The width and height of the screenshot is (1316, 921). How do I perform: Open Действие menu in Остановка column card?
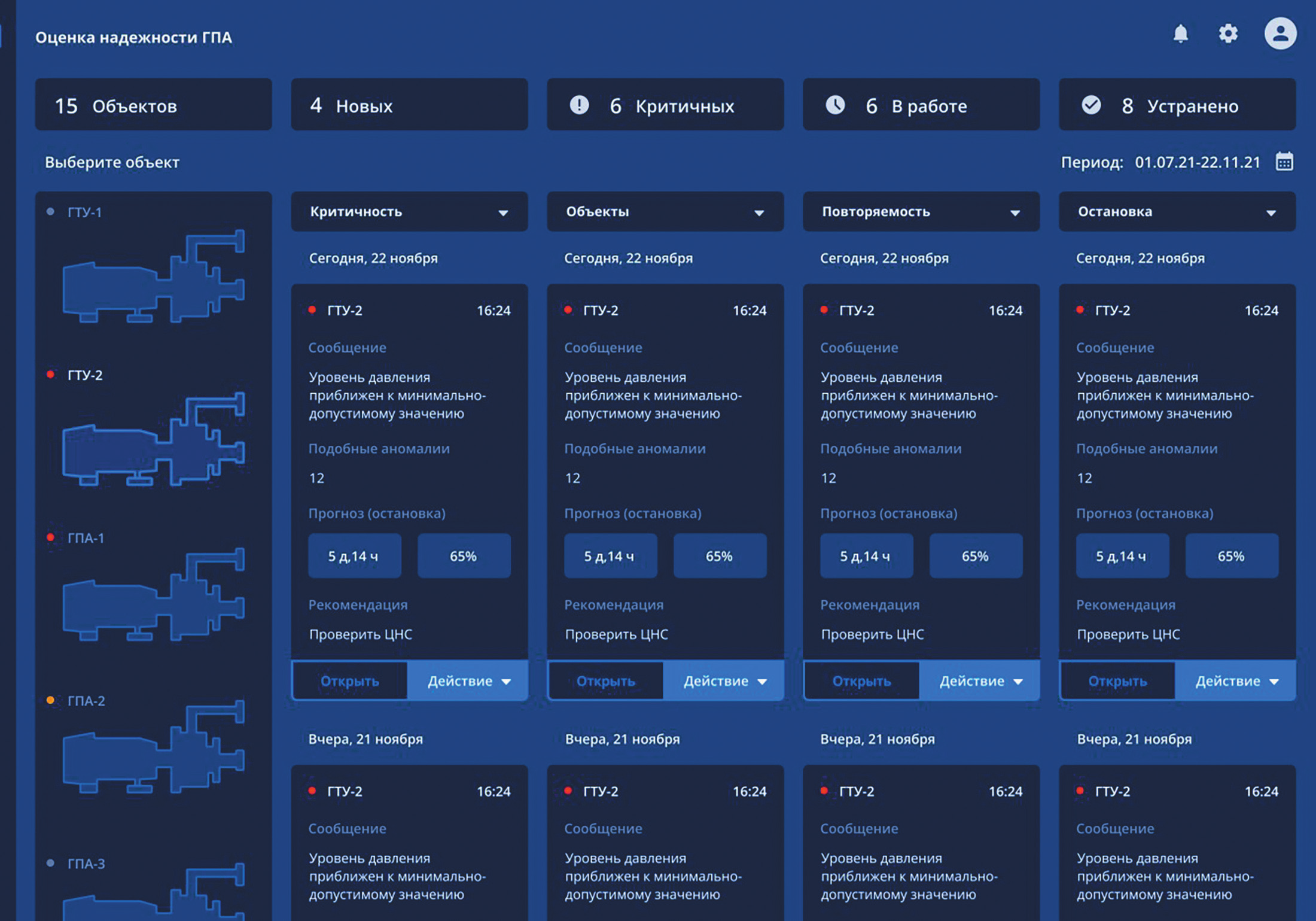(x=1236, y=681)
